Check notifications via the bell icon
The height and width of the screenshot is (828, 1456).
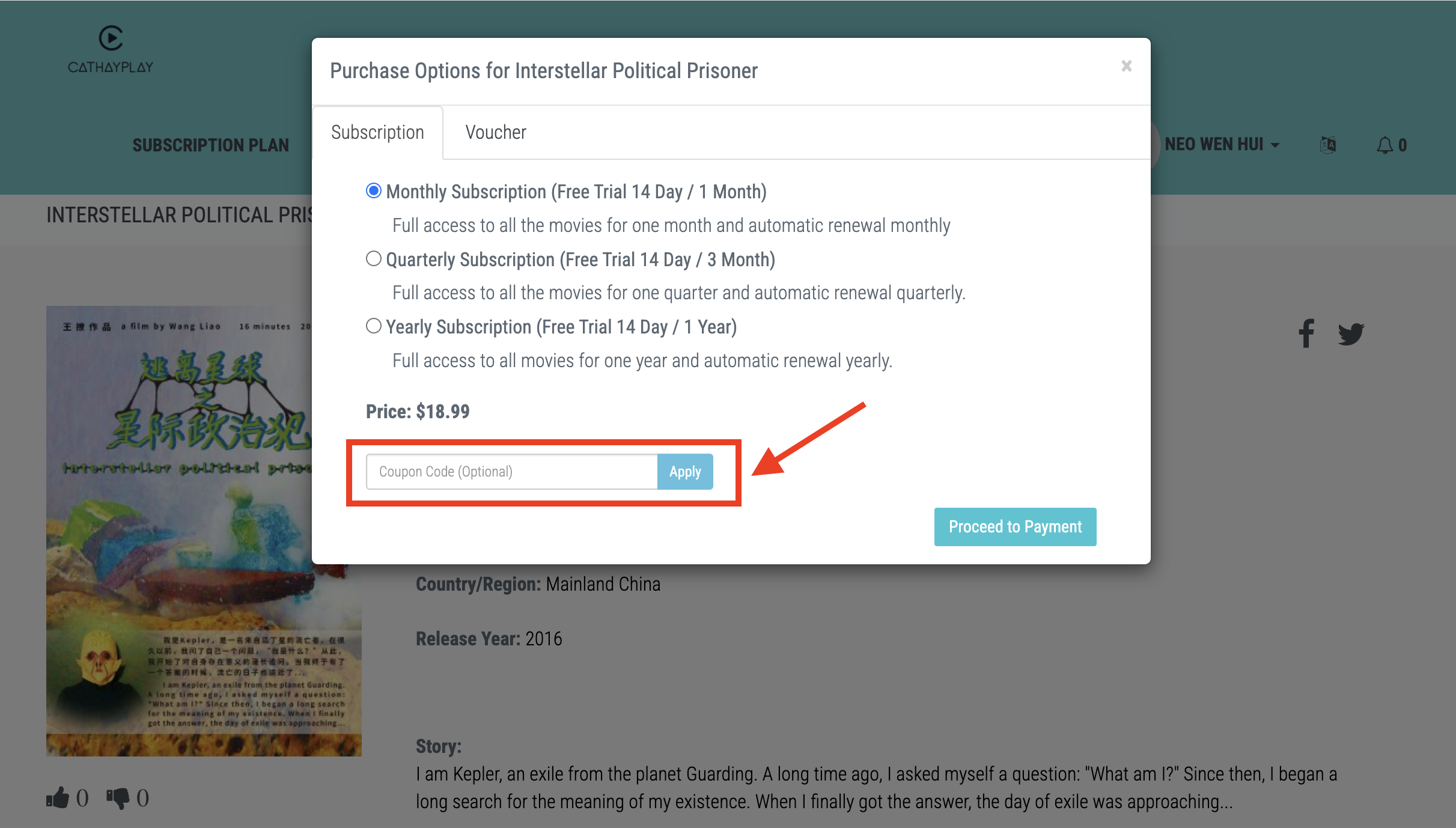click(1384, 144)
